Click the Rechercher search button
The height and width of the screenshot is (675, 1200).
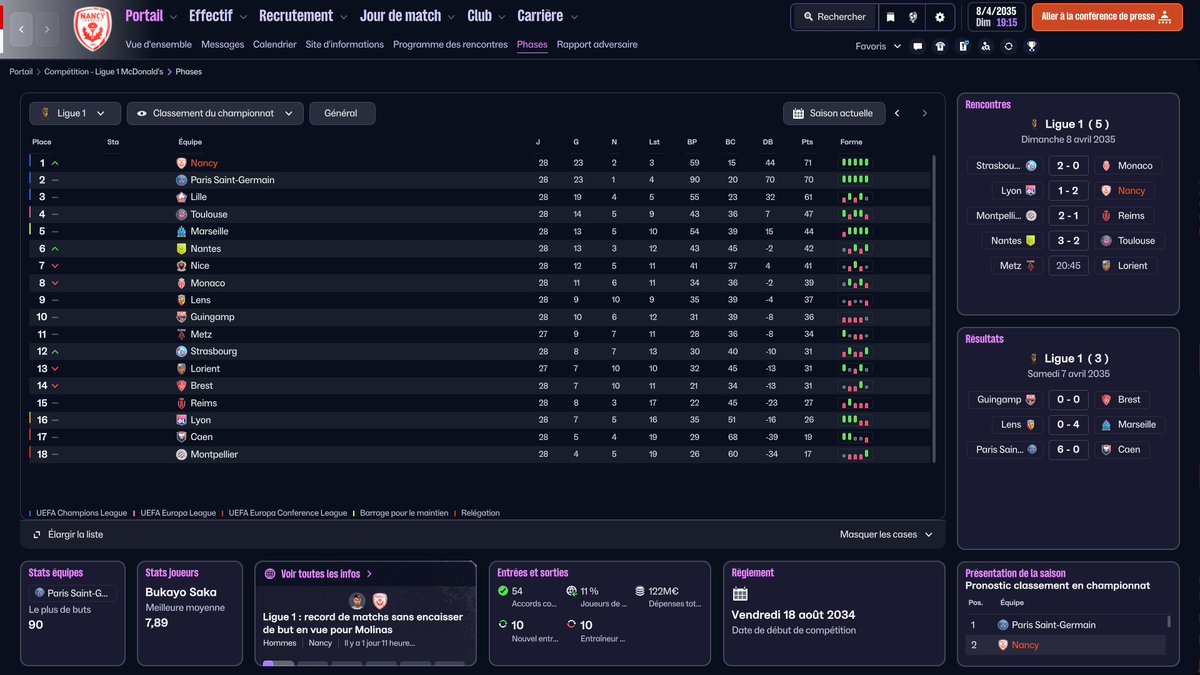click(833, 17)
